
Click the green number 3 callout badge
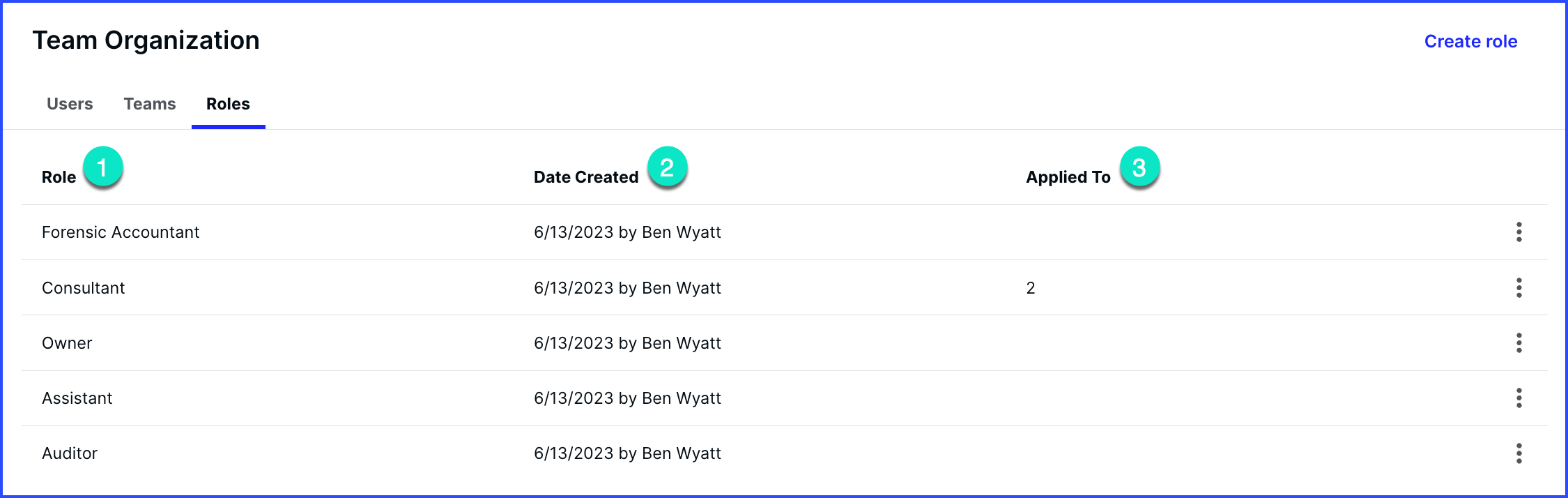click(x=1139, y=167)
